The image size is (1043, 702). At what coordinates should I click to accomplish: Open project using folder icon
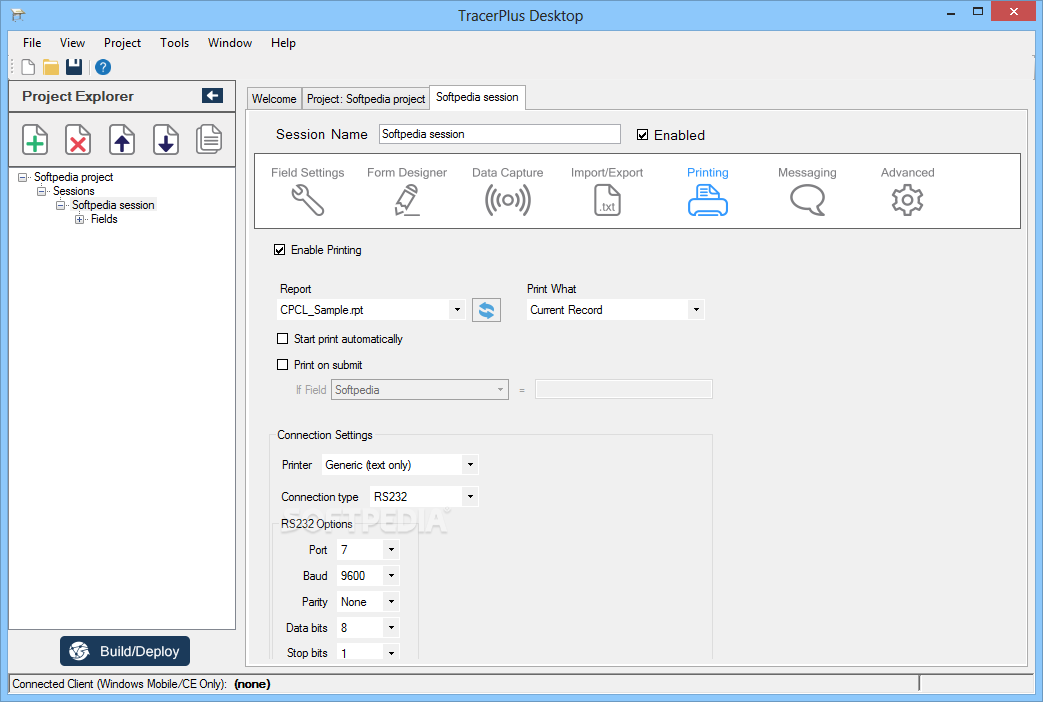coord(51,67)
